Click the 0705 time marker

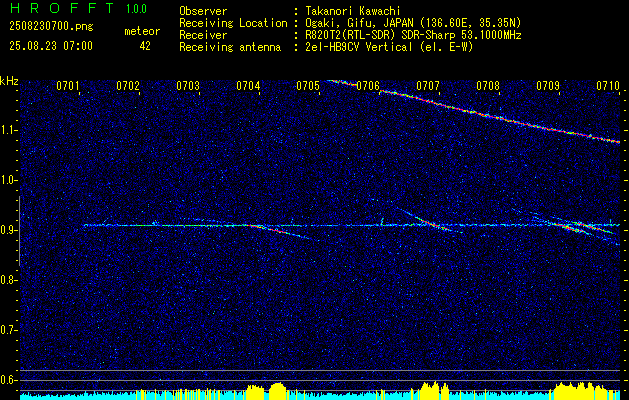coord(308,85)
